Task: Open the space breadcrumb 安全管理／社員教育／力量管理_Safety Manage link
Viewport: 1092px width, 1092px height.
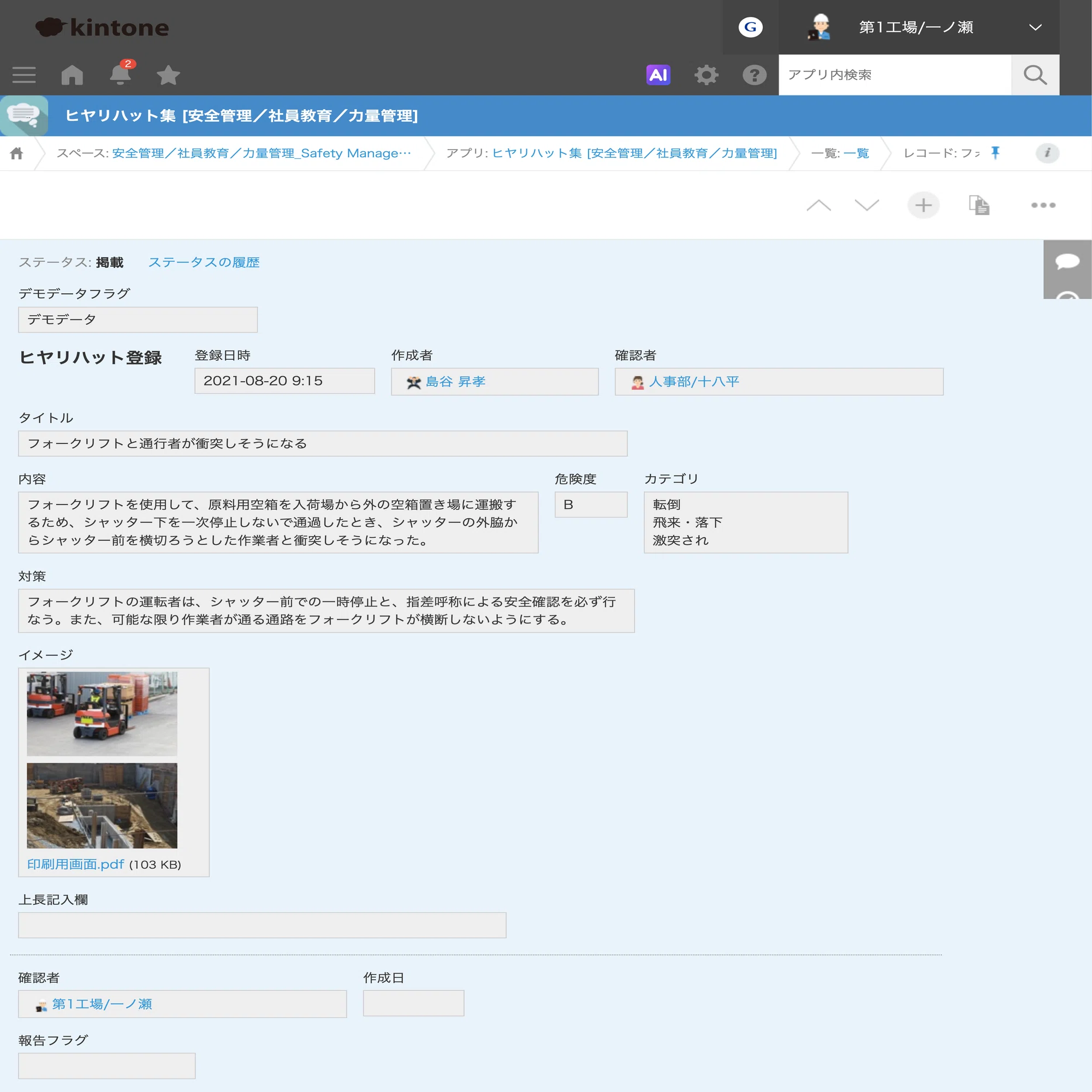Action: (x=262, y=153)
